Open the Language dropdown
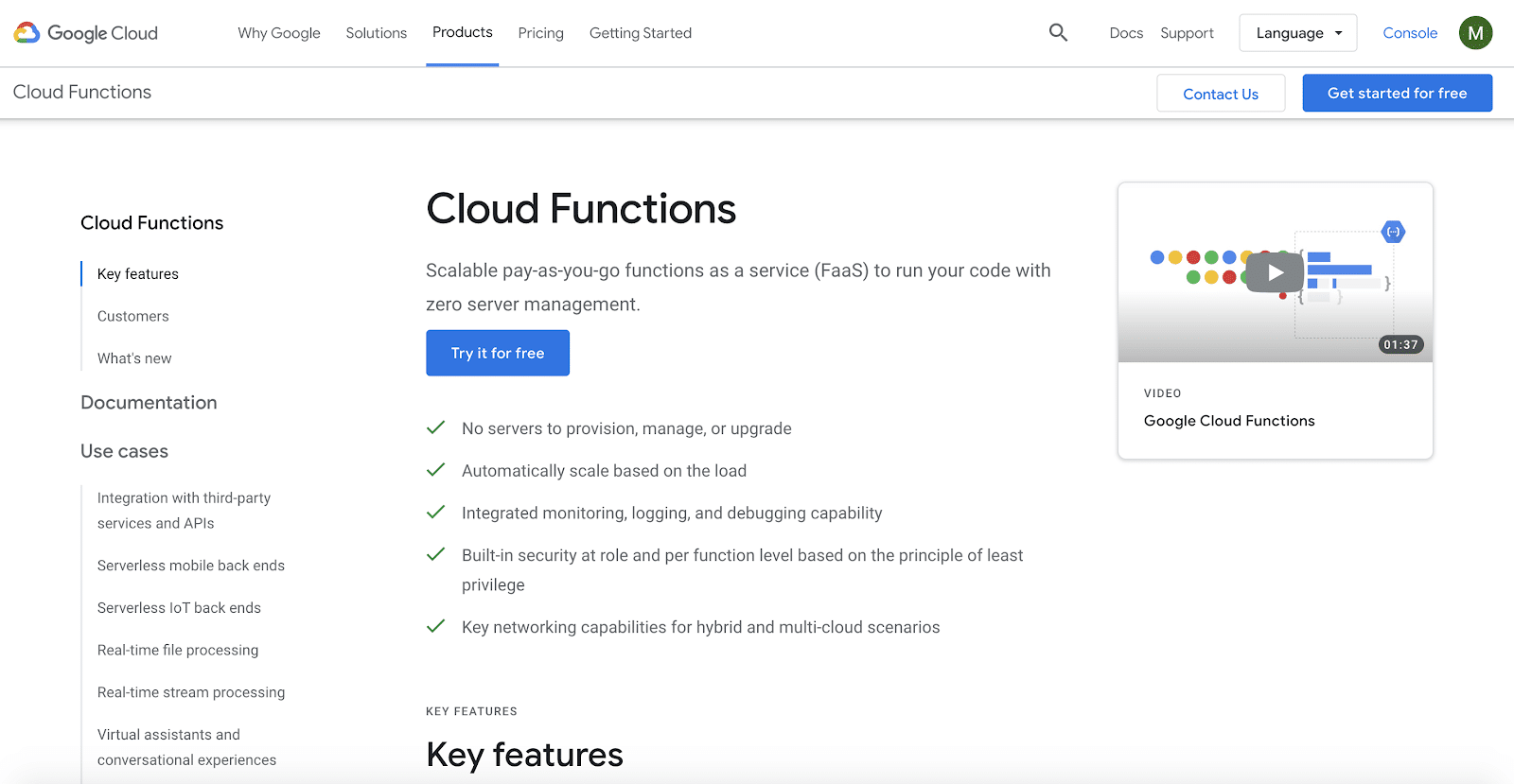1514x784 pixels. (x=1298, y=33)
